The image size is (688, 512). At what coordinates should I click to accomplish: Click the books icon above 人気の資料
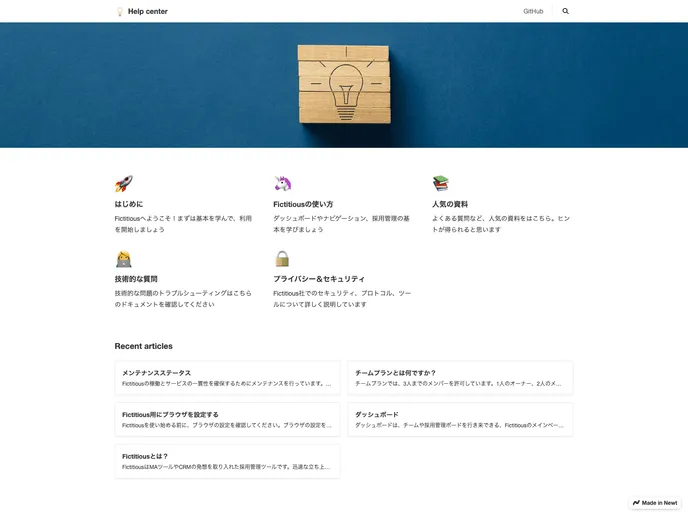pyautogui.click(x=441, y=184)
